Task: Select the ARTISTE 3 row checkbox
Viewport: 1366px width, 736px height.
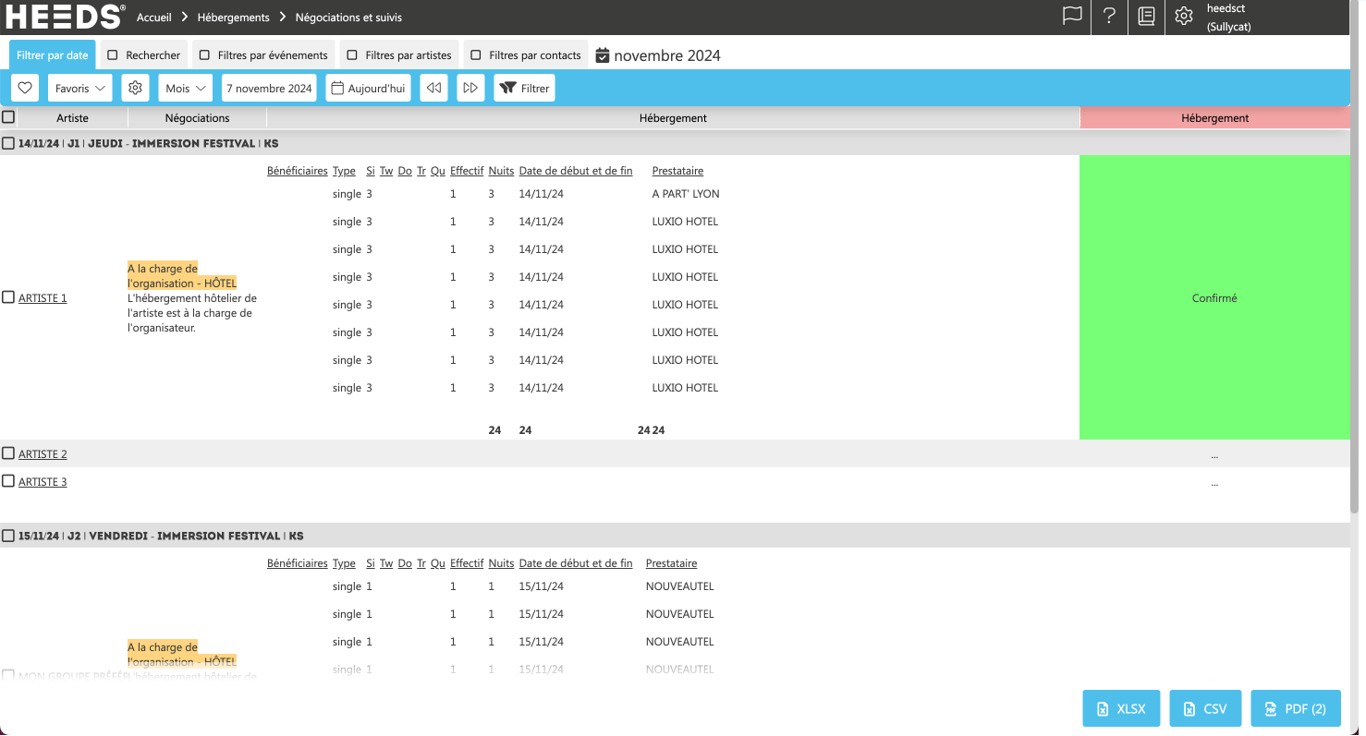Action: [x=8, y=481]
